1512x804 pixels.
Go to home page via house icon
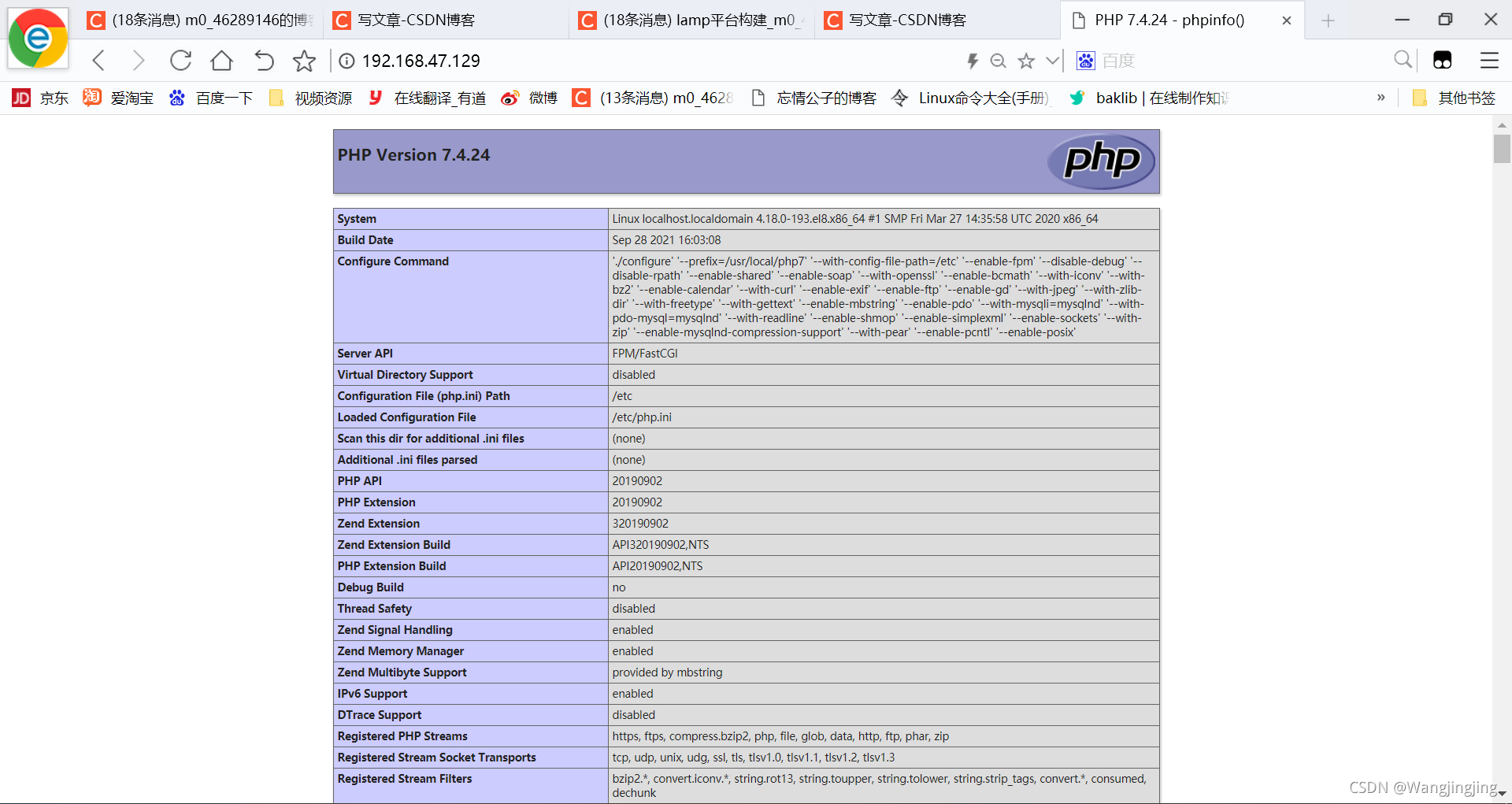click(222, 61)
